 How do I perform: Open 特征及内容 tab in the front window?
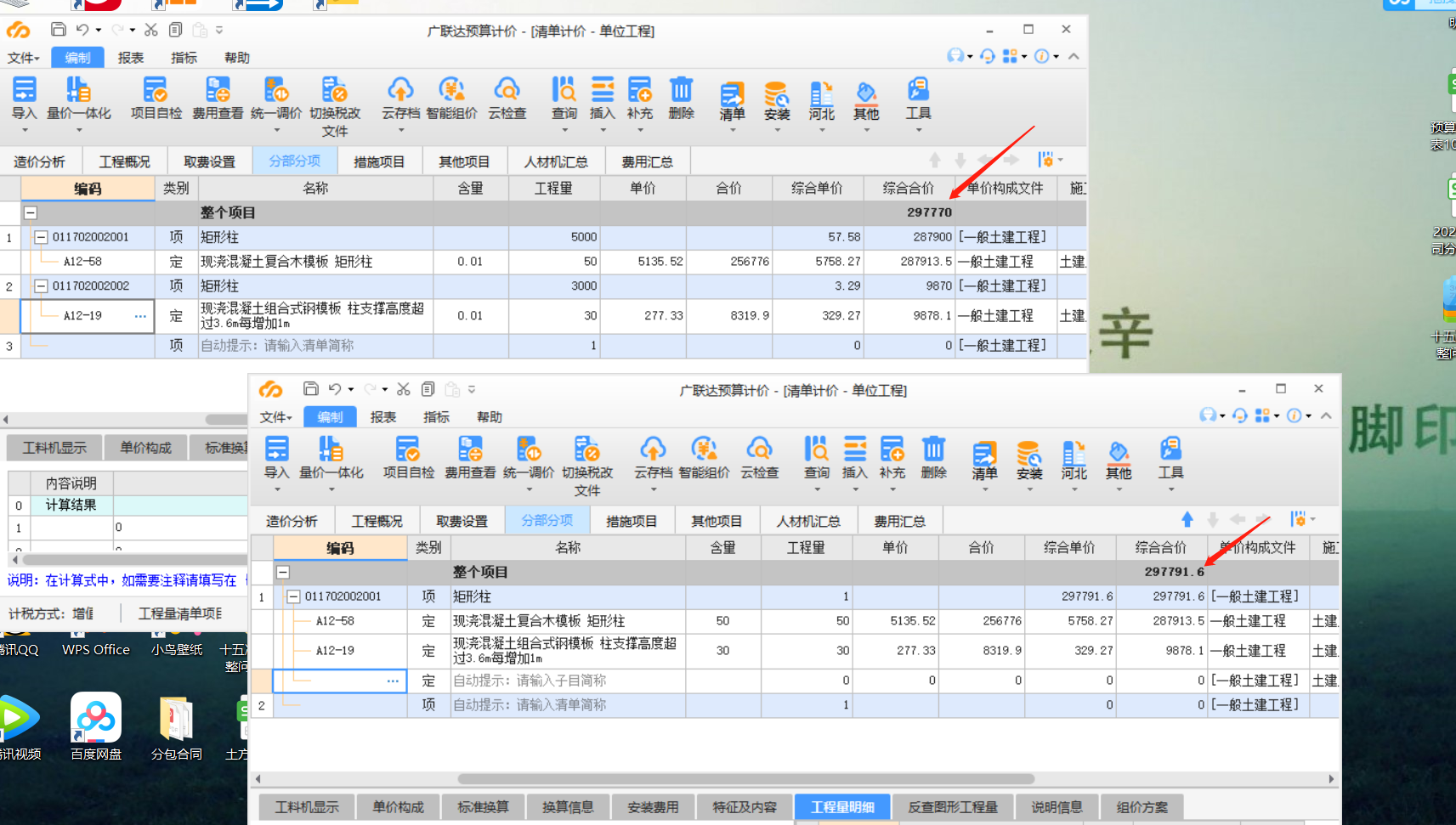tap(745, 807)
